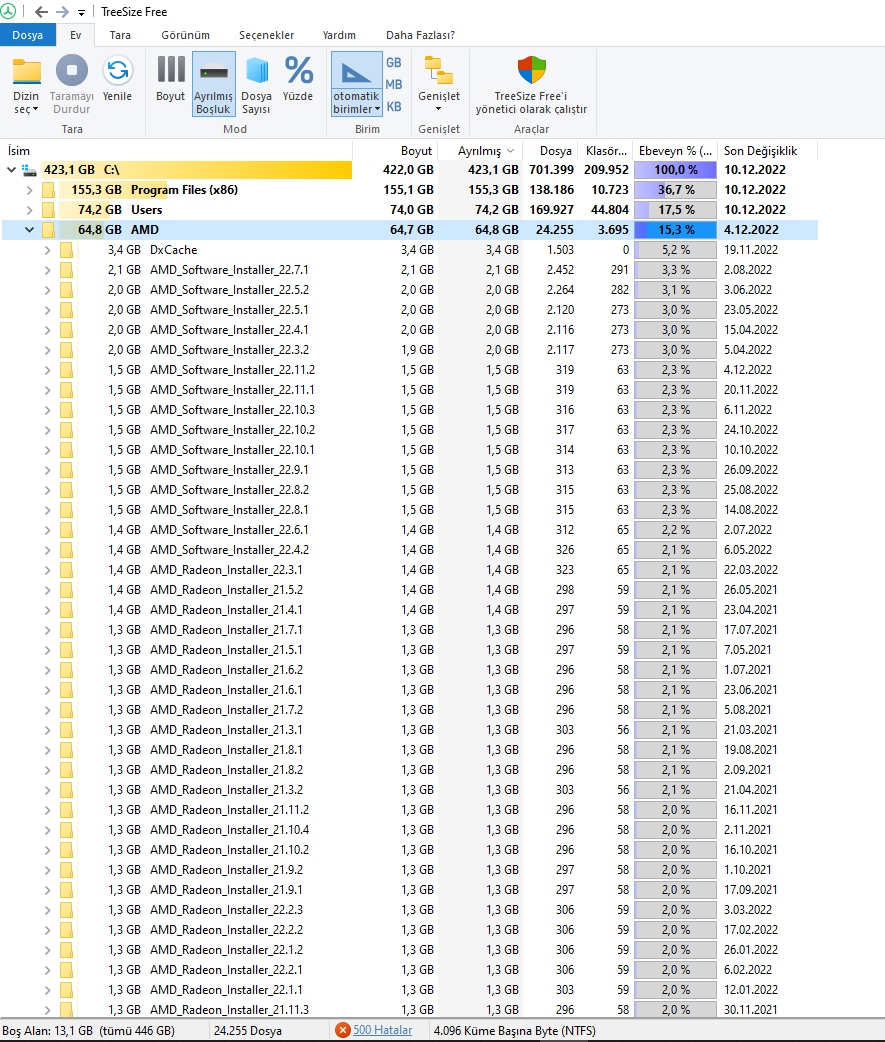Click folder icon of AMD_Software_Installer_22.11.2
The image size is (885, 1042).
[66, 369]
